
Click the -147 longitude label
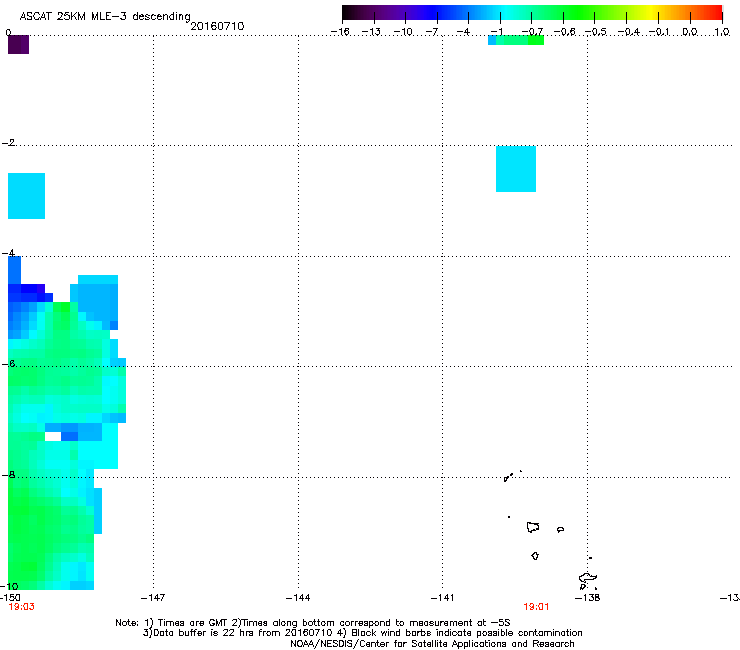pyautogui.click(x=153, y=598)
